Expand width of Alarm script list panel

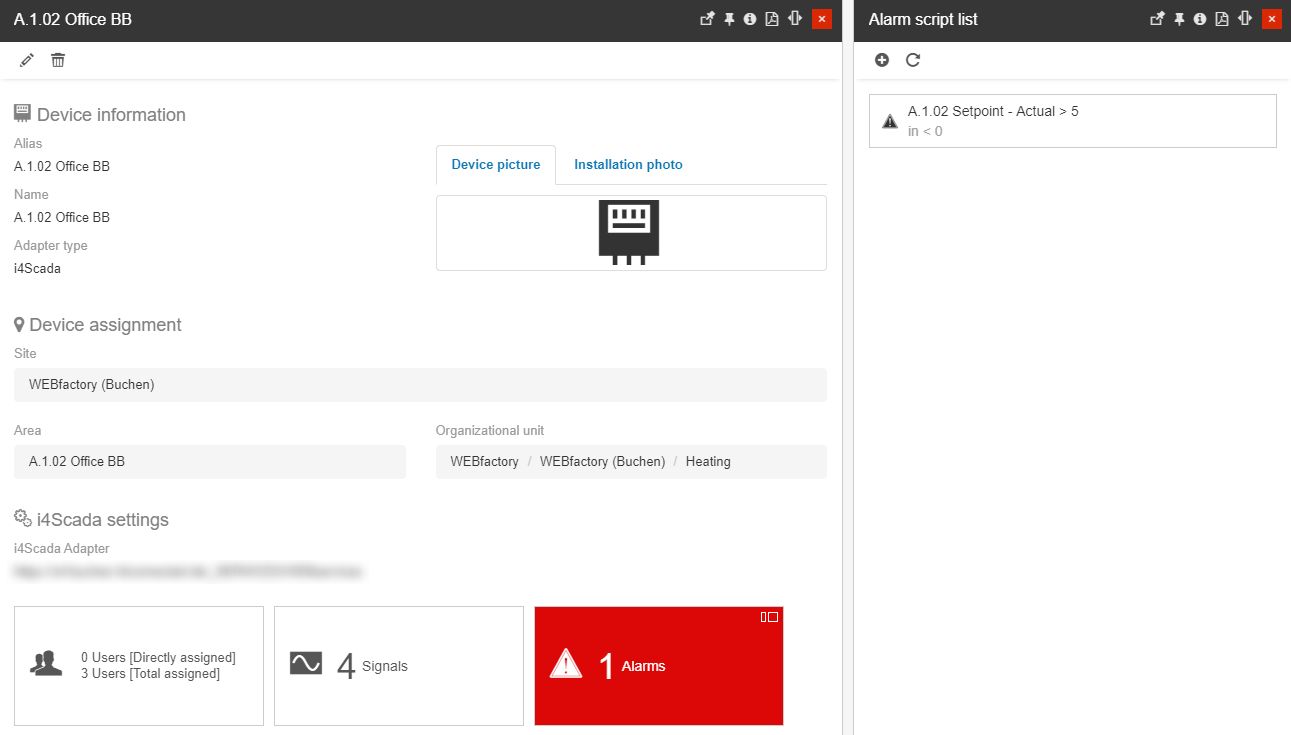1245,19
